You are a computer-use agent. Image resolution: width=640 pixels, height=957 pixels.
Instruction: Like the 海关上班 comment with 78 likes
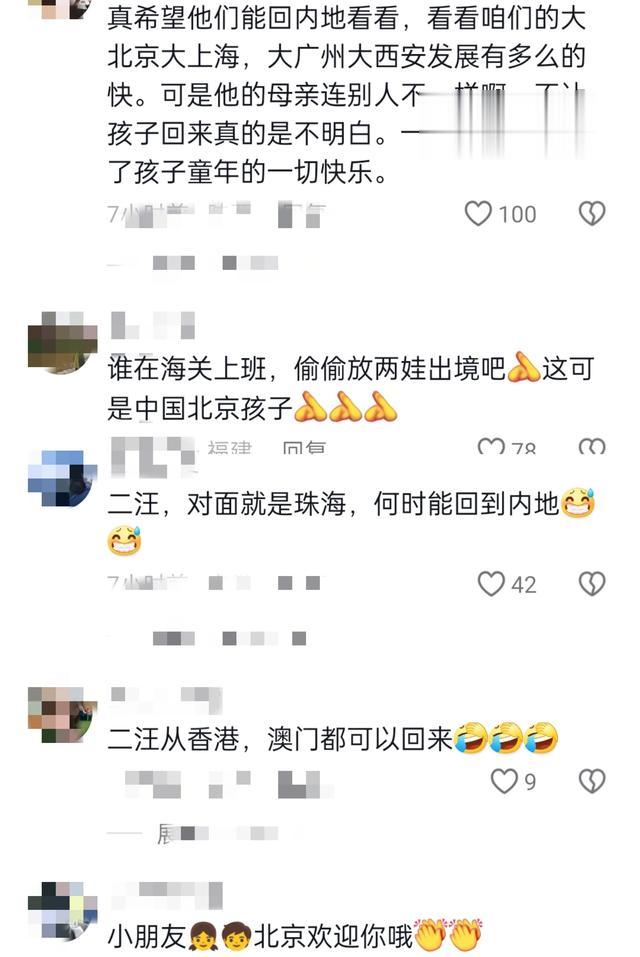tap(491, 446)
